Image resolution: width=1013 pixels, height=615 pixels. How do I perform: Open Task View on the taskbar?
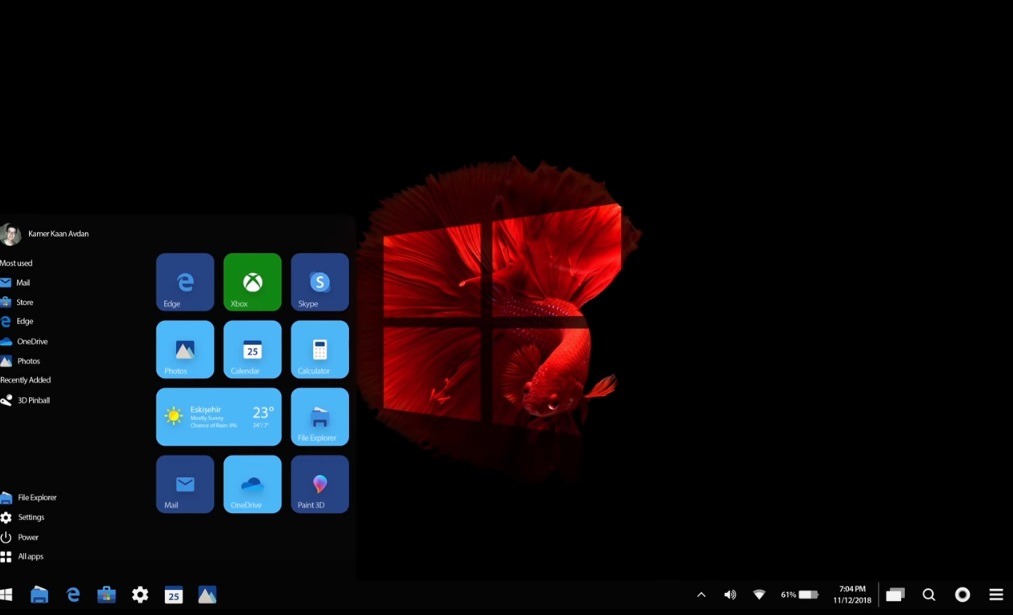pos(895,595)
